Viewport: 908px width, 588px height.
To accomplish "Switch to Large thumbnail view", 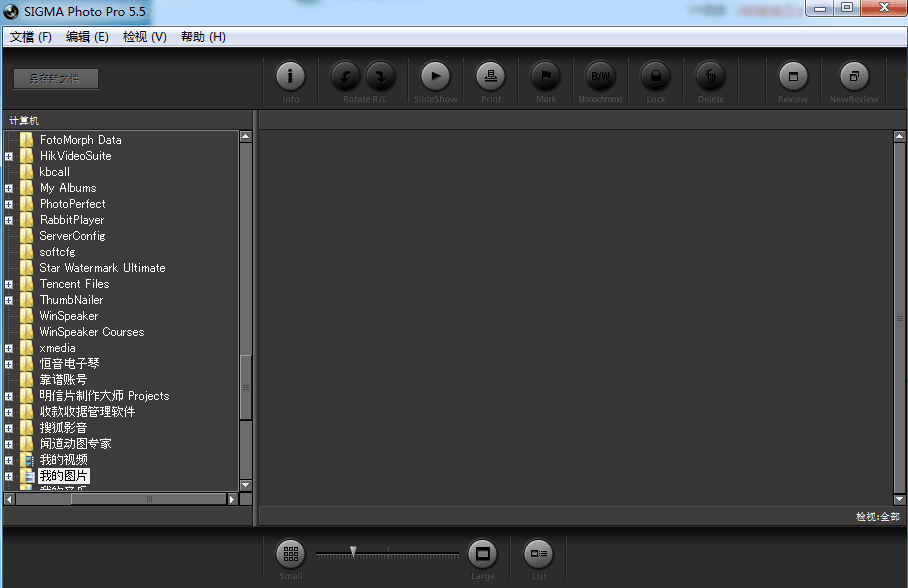I will 482,554.
